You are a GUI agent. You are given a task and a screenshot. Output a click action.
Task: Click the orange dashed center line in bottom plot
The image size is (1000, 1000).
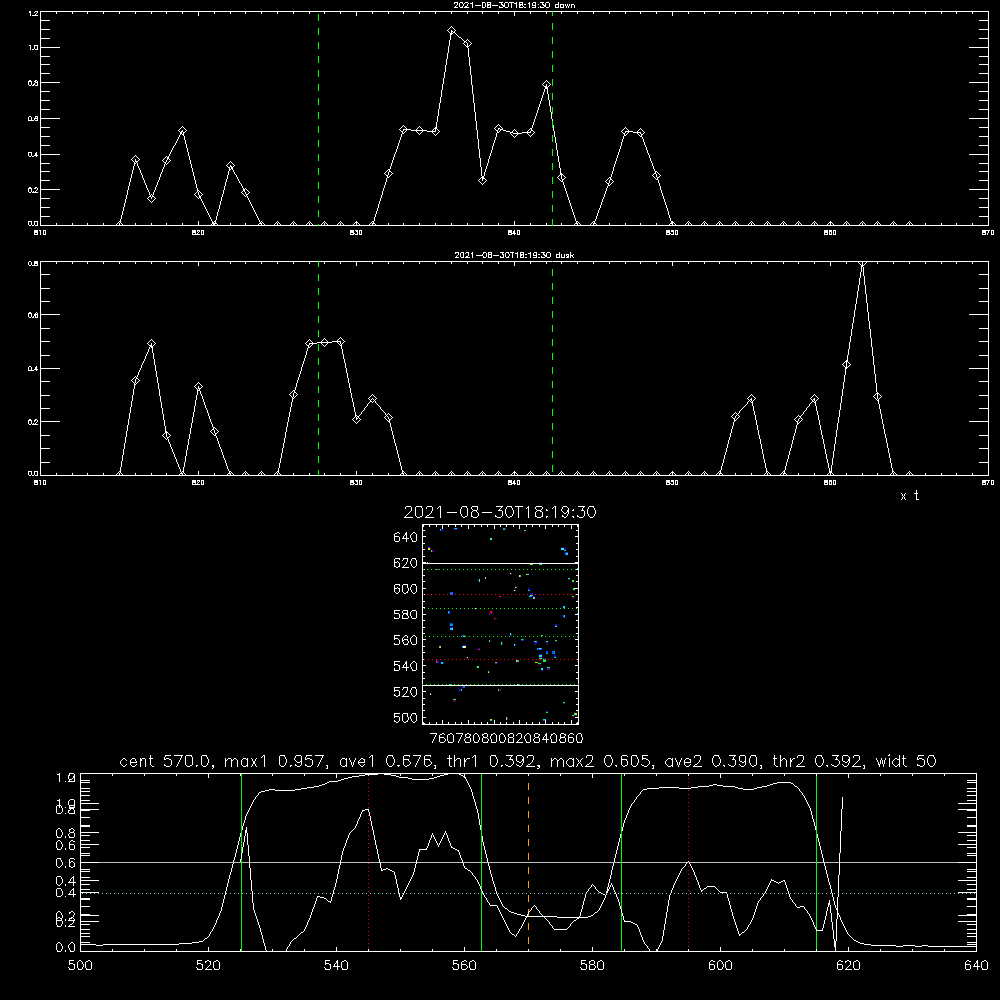pyautogui.click(x=528, y=862)
